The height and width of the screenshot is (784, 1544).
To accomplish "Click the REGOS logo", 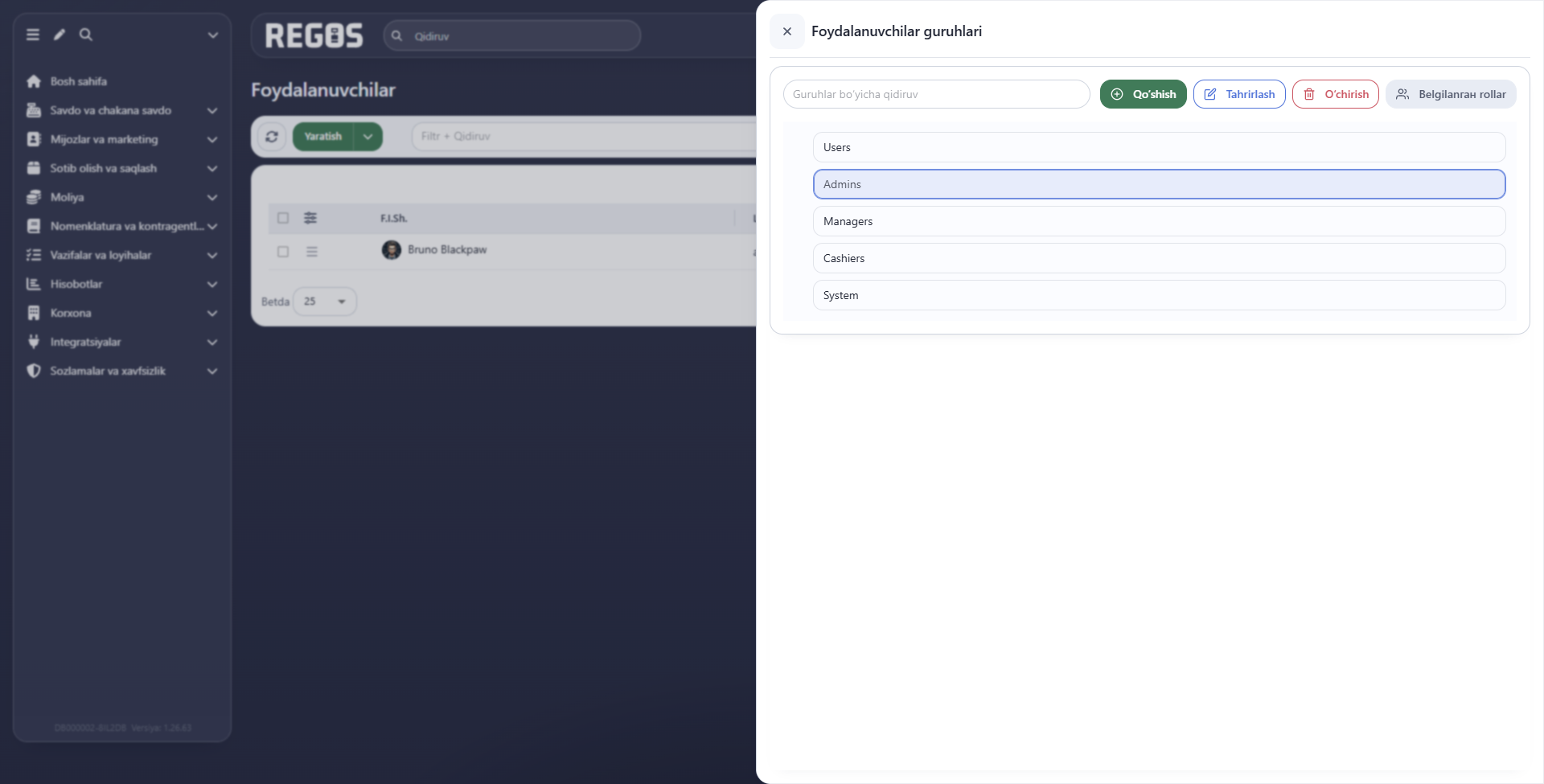I will (x=314, y=35).
